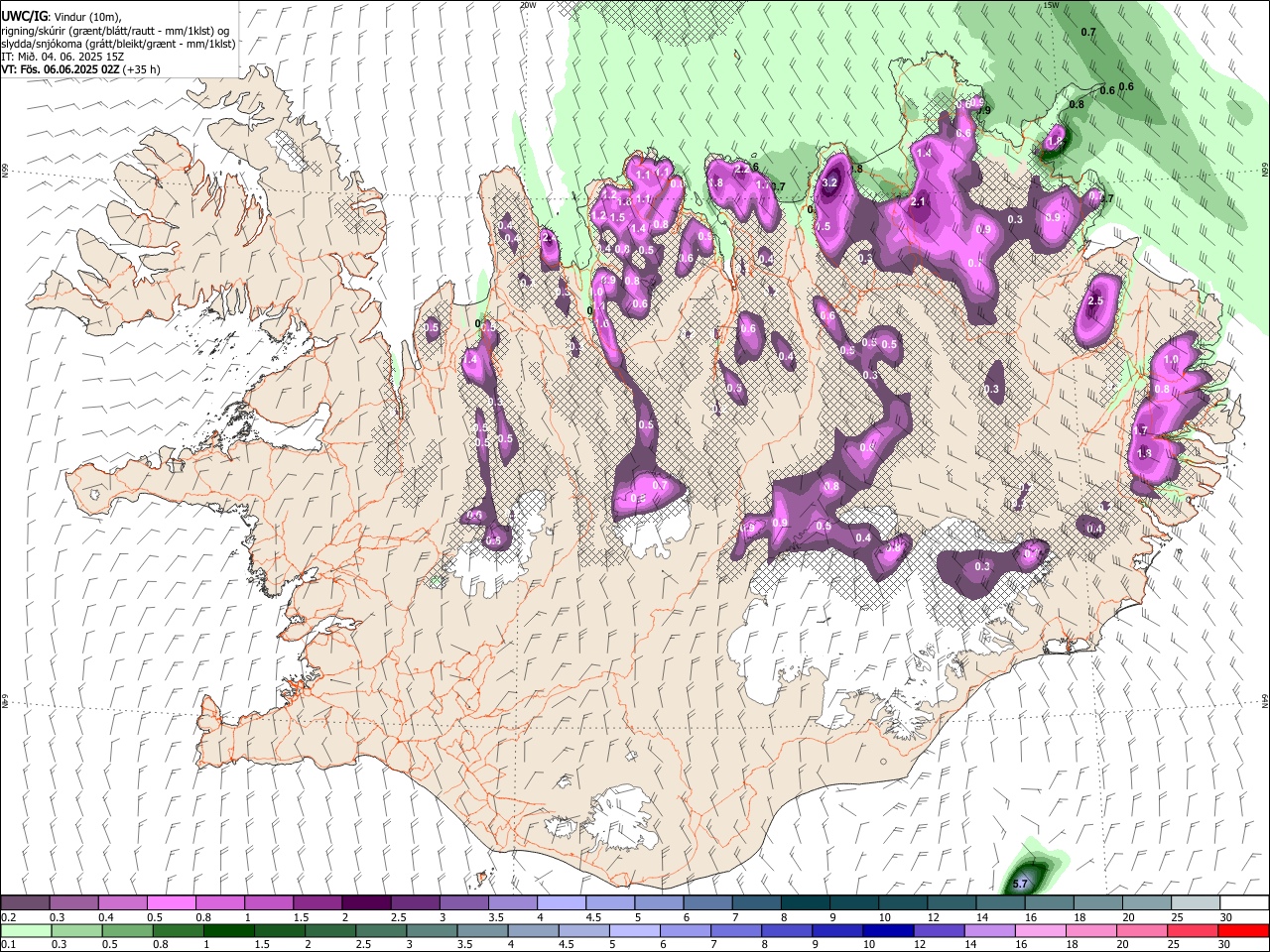Pick the medium green 0.3–0.5 mm rain swatch
Screen dimensions: 1270x952
(x=76, y=930)
